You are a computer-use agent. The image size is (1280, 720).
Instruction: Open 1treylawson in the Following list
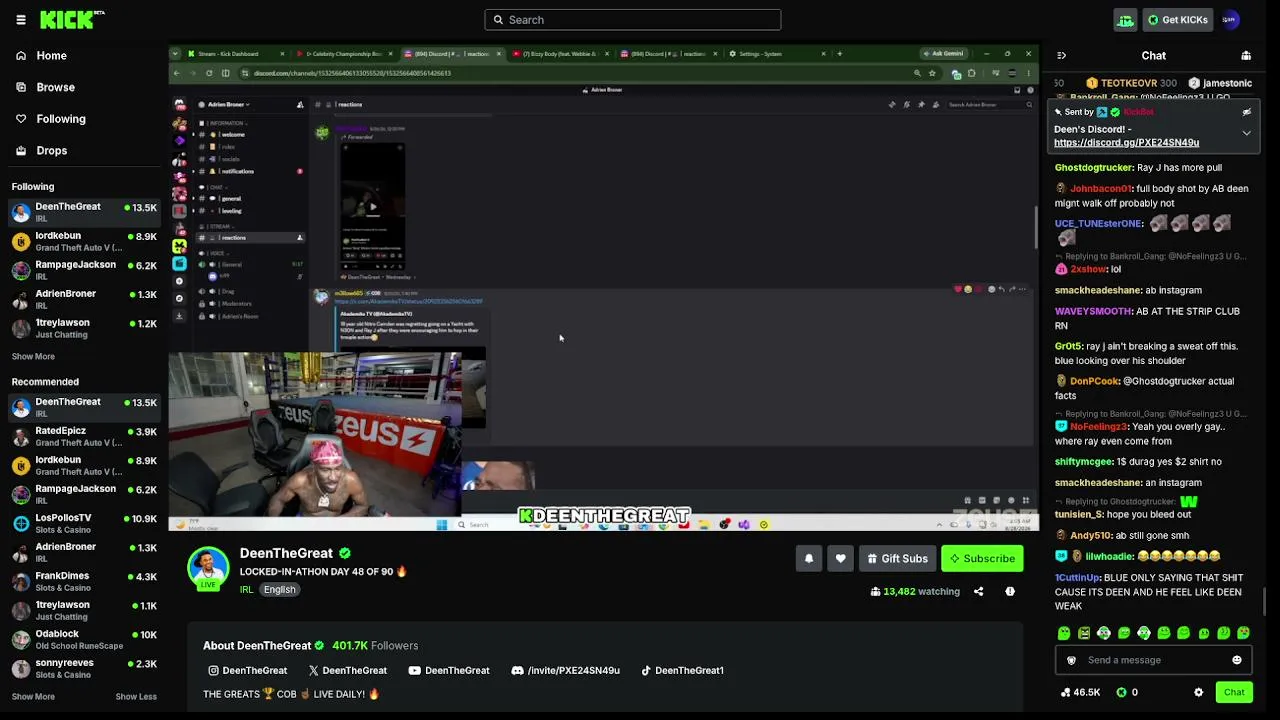tap(84, 329)
